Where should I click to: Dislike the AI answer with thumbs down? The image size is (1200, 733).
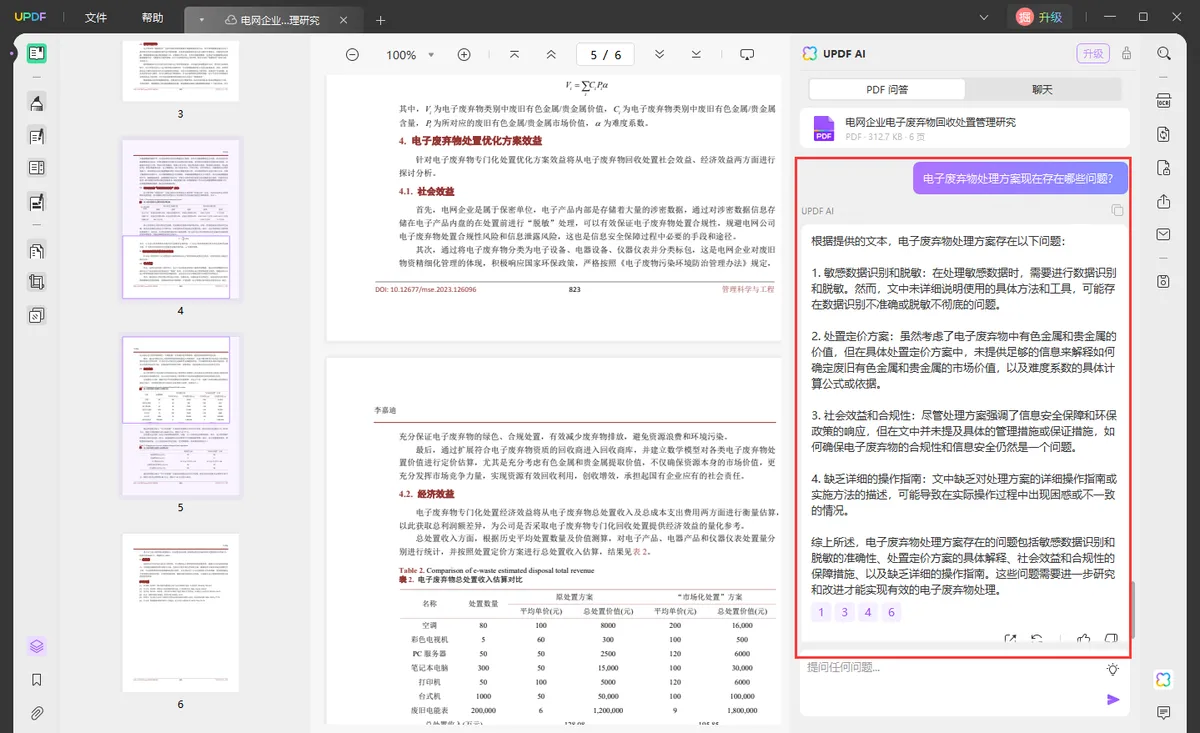pos(1111,639)
